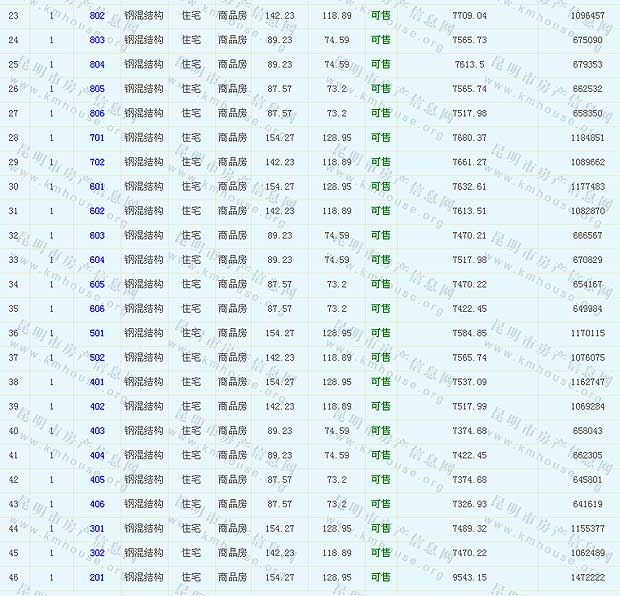Click room number 701
Image resolution: width=620 pixels, height=596 pixels.
pos(97,138)
